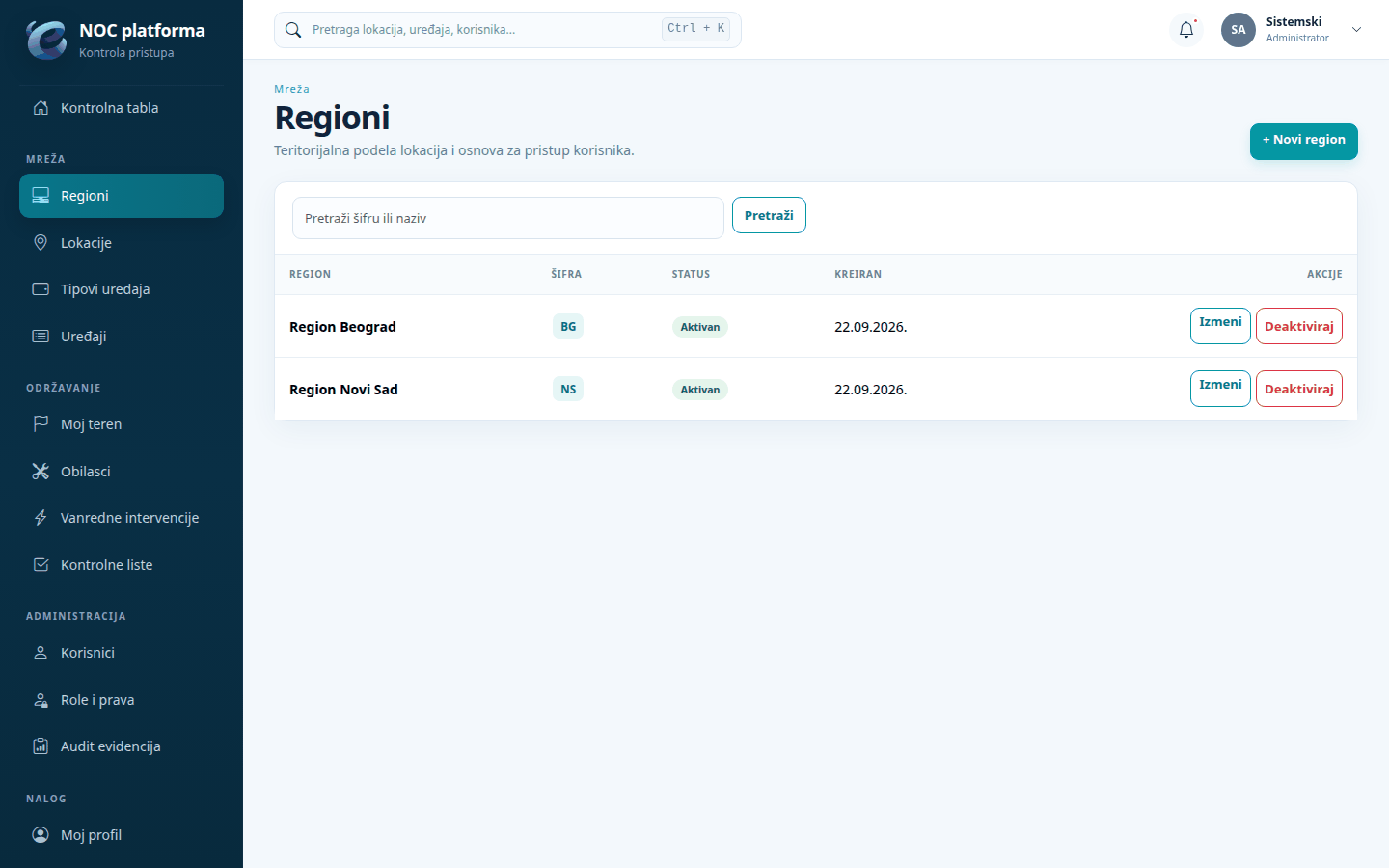Select the Region Novi Sad name cell

(x=343, y=390)
